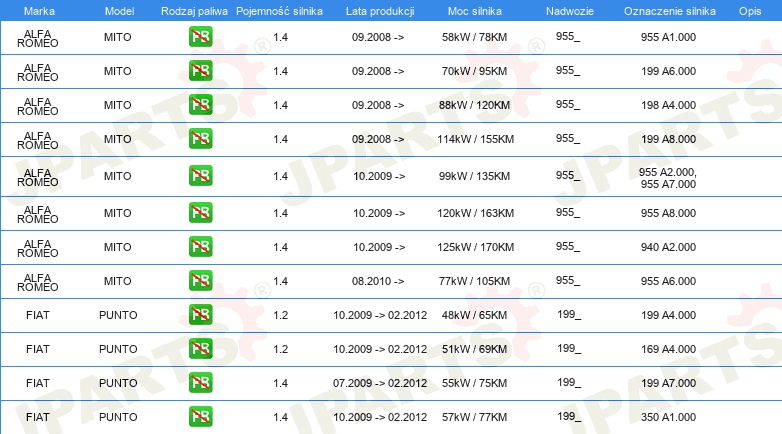Click PUNTO in the 169 A4.000 row
Screen dimensions: 782x434
118,349
